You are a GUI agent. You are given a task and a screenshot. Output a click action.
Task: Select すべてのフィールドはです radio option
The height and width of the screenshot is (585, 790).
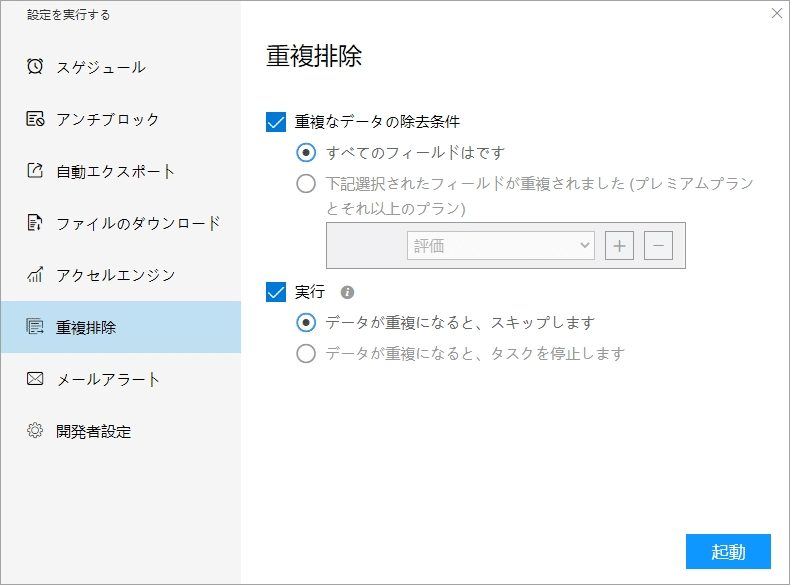pyautogui.click(x=306, y=153)
